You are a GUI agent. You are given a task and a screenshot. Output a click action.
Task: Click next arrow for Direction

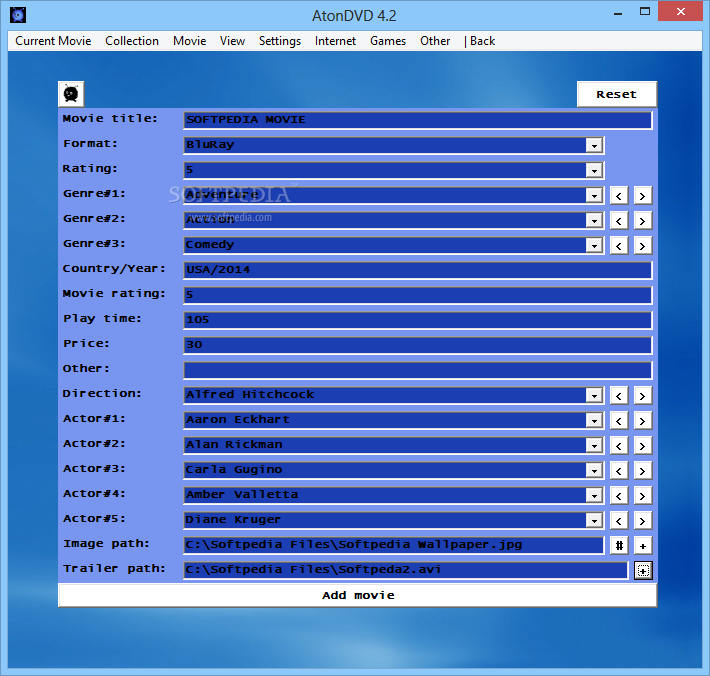(642, 396)
